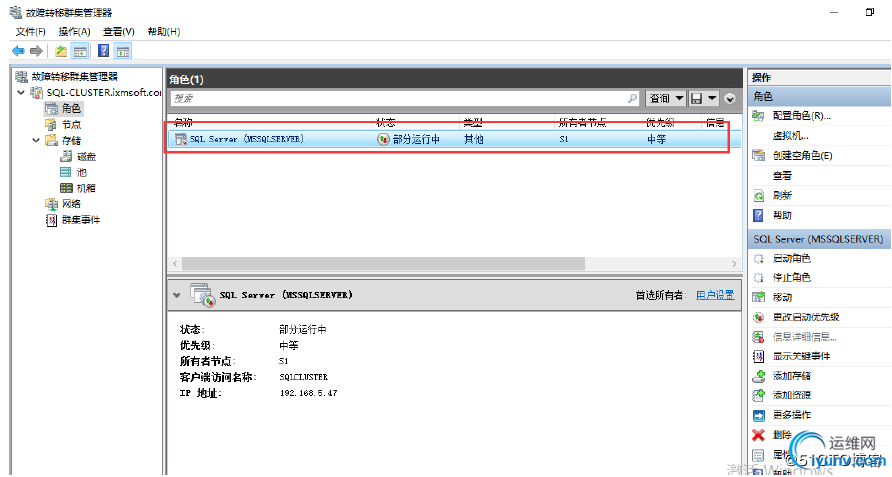Open help via the blue question toolbar icon
Screen dimensions: 892x477
(x=103, y=51)
